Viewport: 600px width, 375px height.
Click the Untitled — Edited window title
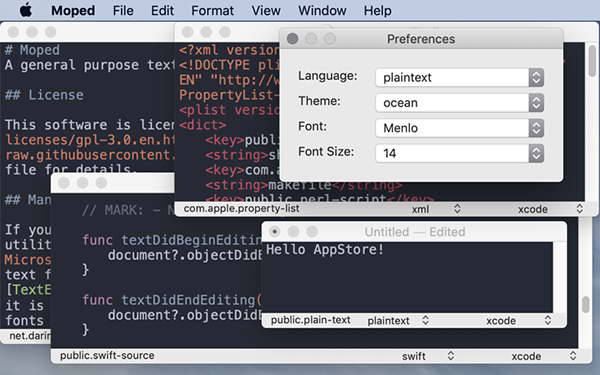[415, 232]
